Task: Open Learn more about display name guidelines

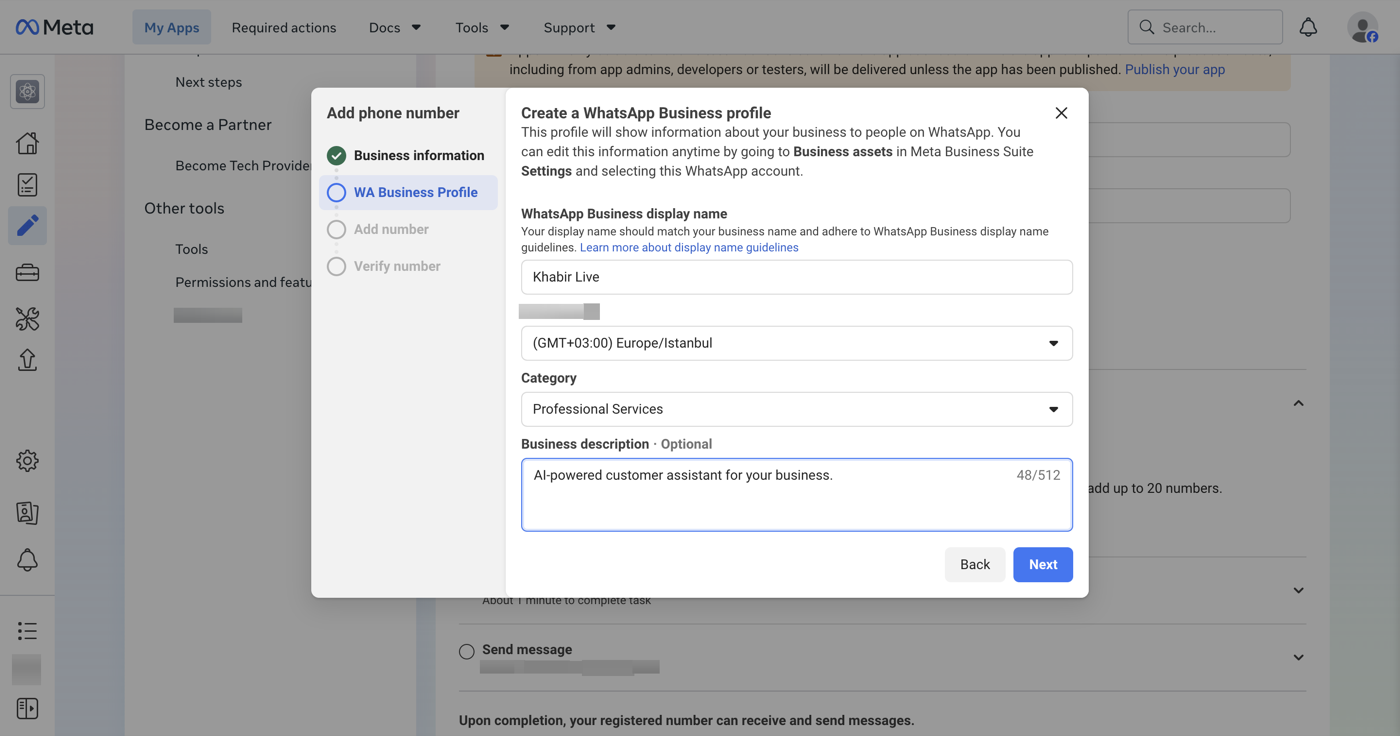Action: 689,247
